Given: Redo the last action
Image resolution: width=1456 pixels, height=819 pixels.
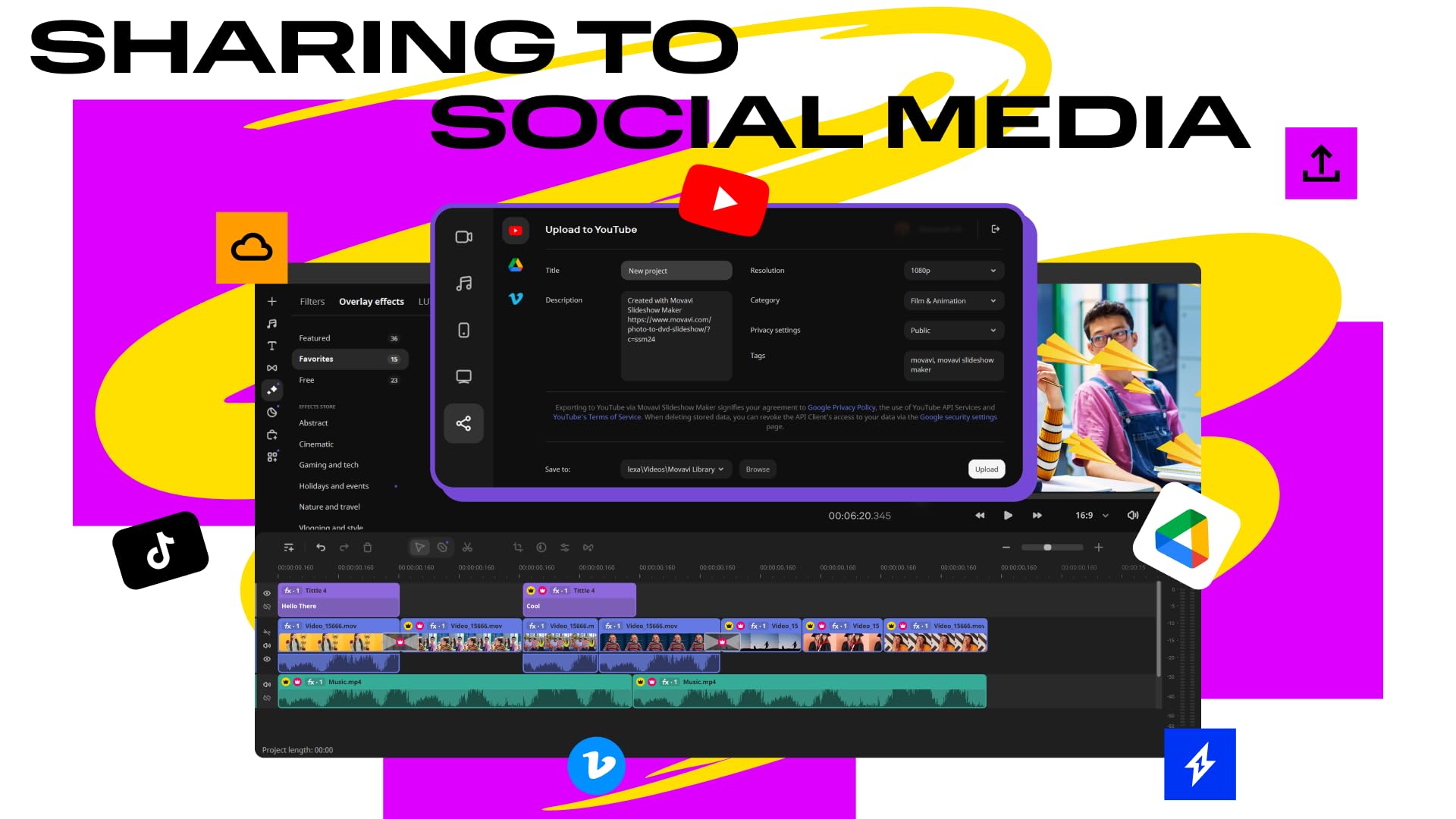Looking at the screenshot, I should pos(344,548).
